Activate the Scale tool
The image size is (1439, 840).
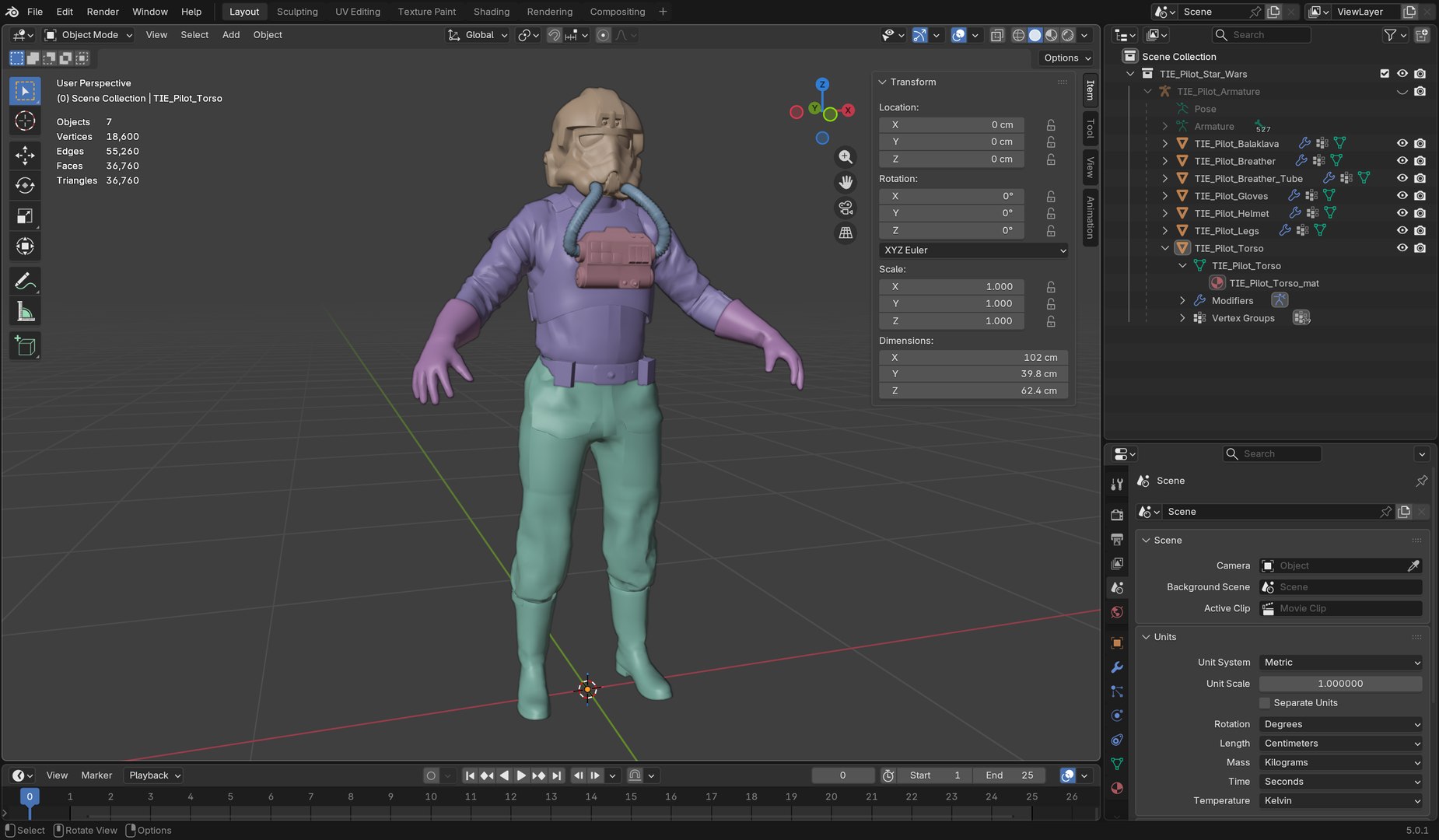[25, 216]
